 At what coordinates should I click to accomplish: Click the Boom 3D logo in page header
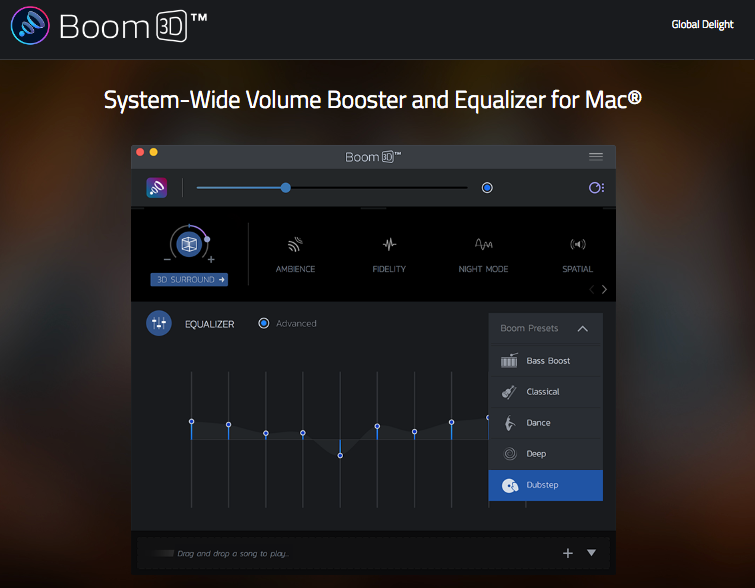point(109,26)
